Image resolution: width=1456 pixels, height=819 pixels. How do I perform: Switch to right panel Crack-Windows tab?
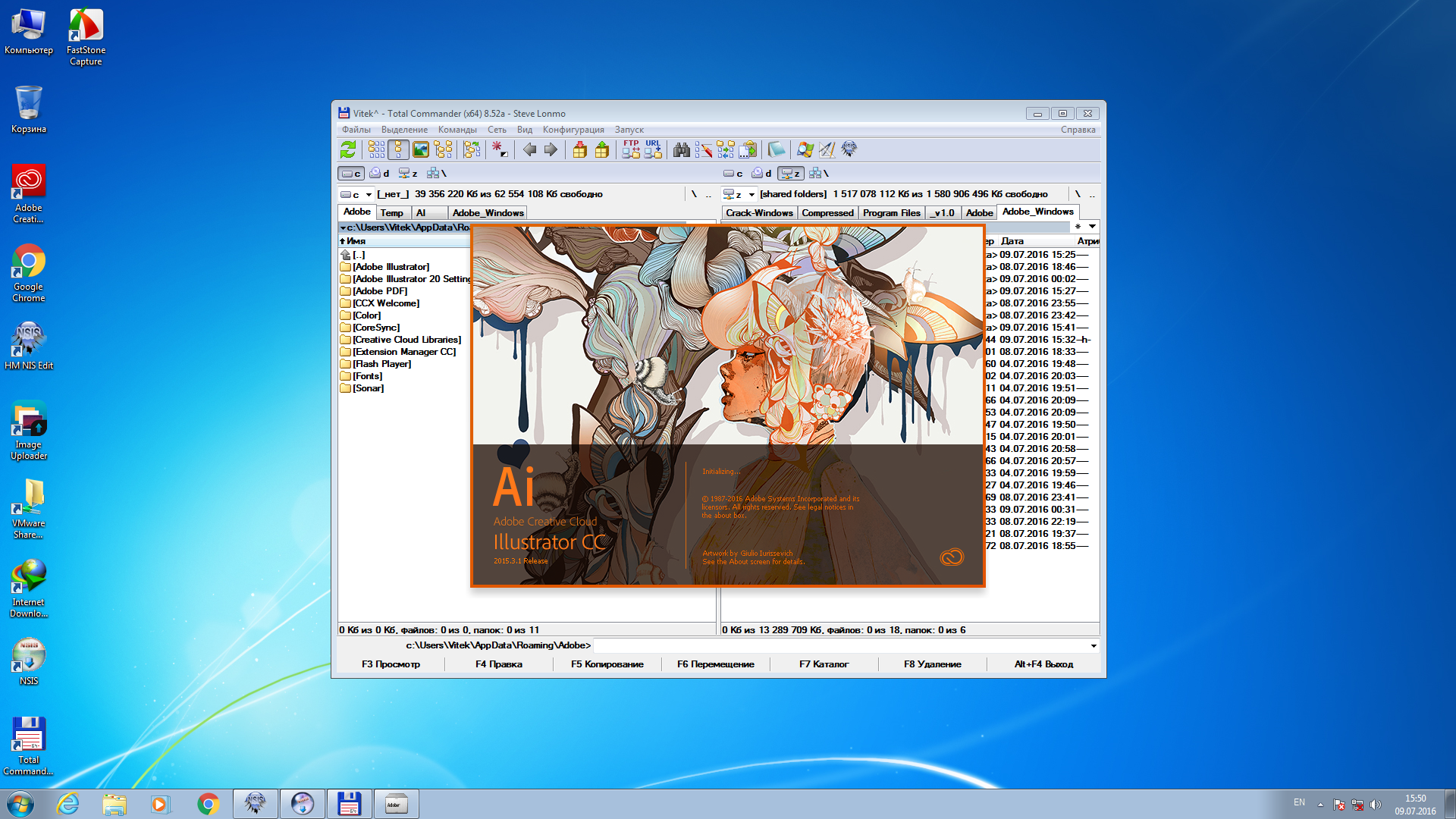pyautogui.click(x=759, y=213)
